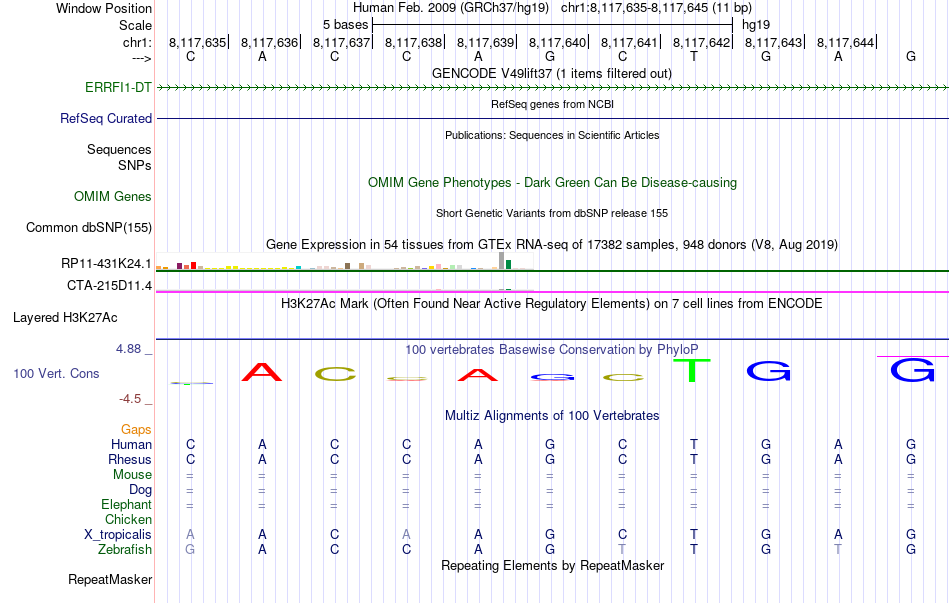
Task: Open the dbSNP release 155 track title
Action: pyautogui.click(x=552, y=213)
